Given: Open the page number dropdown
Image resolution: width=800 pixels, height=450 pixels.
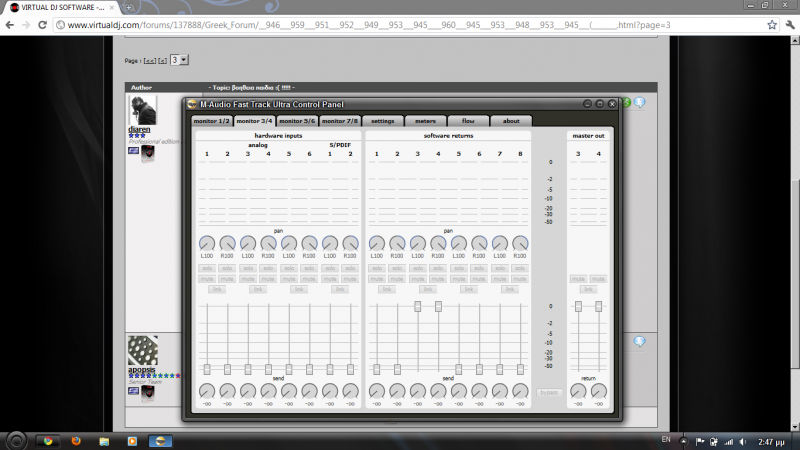Looking at the screenshot, I should coord(179,60).
